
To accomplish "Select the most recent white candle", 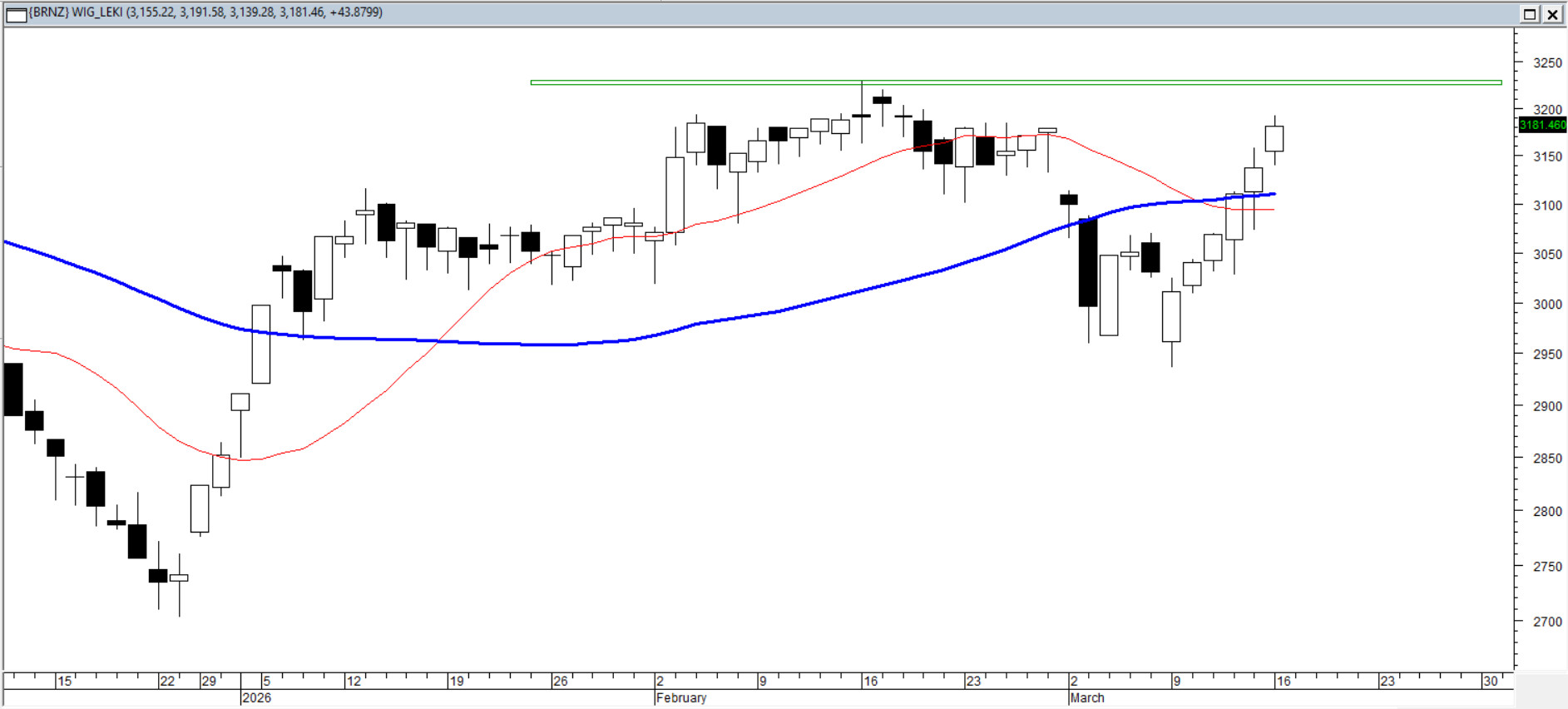I will (1274, 138).
